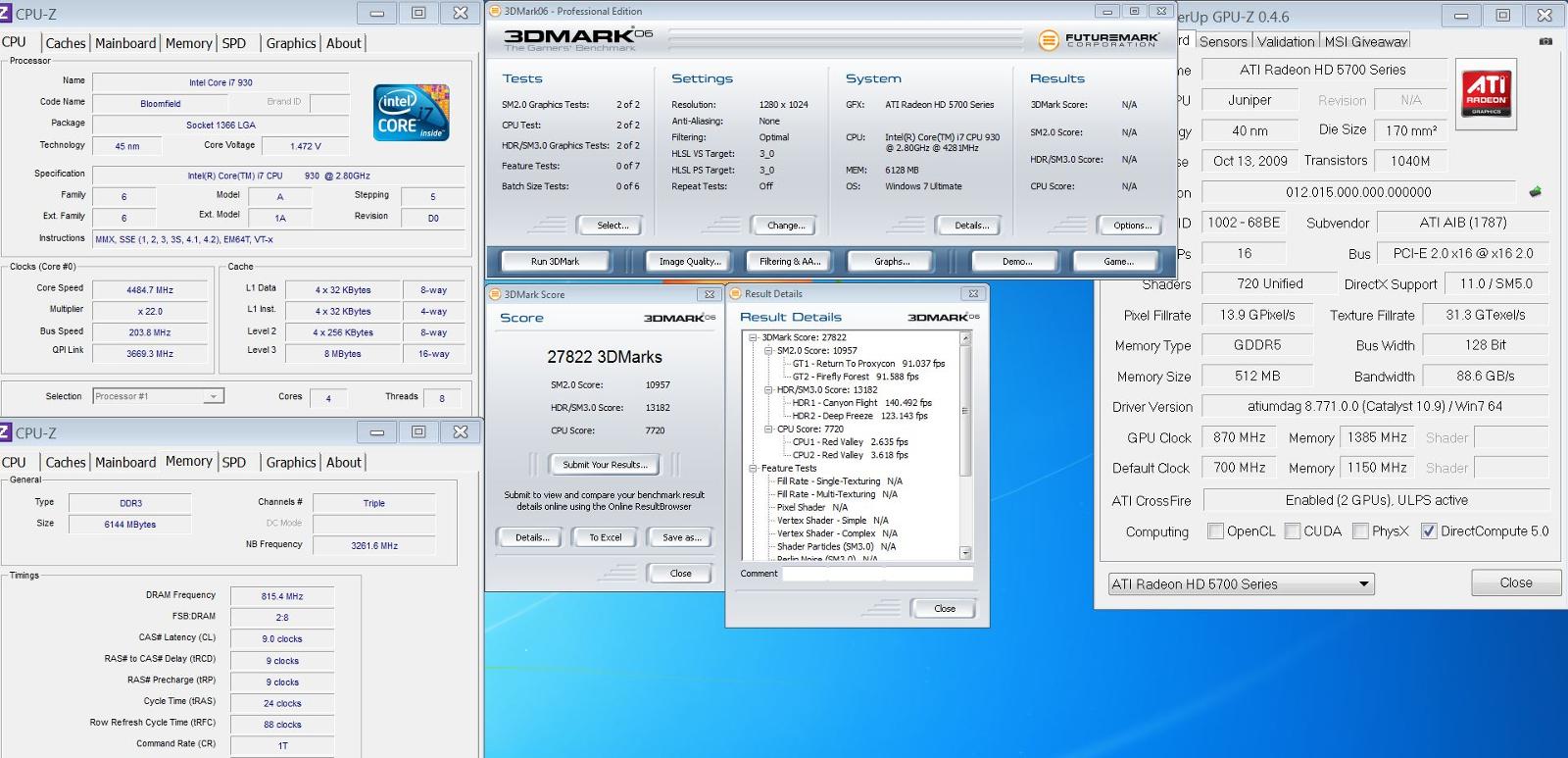
Task: Click the CPU-Z purple Z icon in top window
Action: pos(5,14)
